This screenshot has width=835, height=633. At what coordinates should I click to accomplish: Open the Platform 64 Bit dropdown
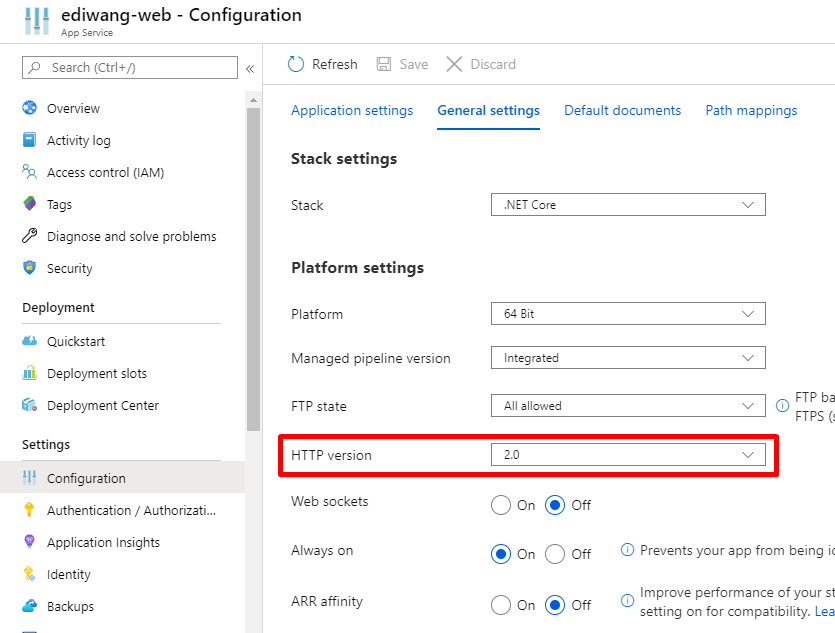point(628,314)
